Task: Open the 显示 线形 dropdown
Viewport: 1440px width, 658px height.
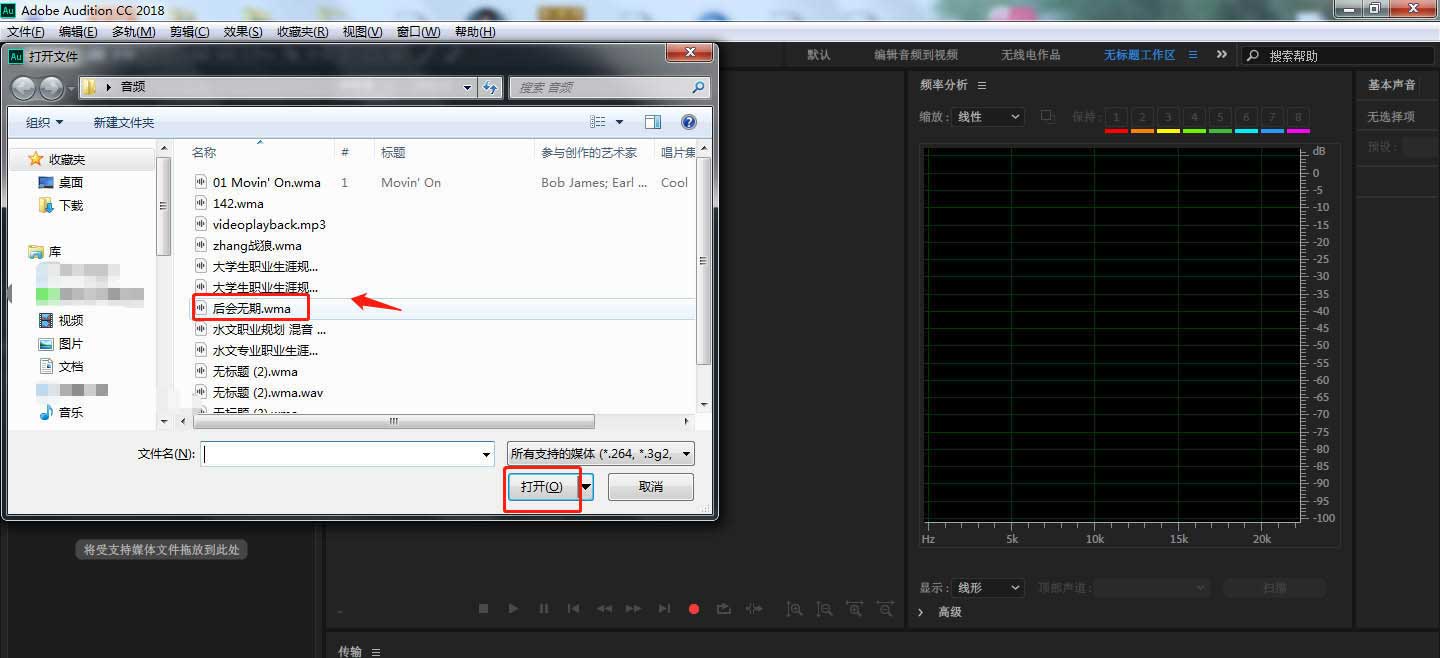Action: click(988, 588)
